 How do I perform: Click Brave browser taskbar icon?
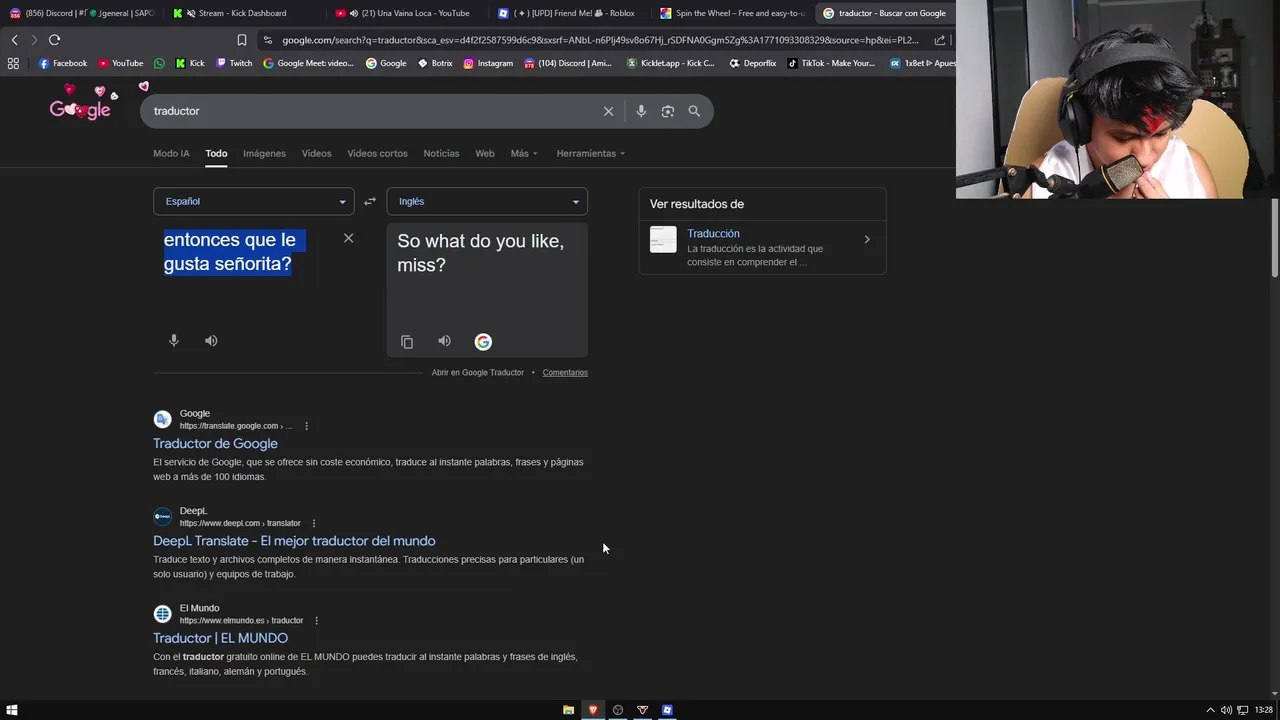593,710
